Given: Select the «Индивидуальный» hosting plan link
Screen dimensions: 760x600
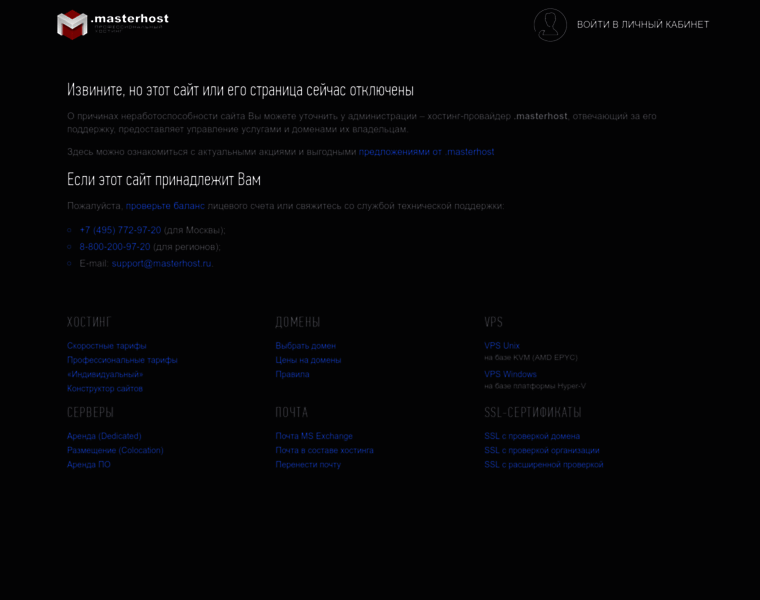Looking at the screenshot, I should (105, 374).
